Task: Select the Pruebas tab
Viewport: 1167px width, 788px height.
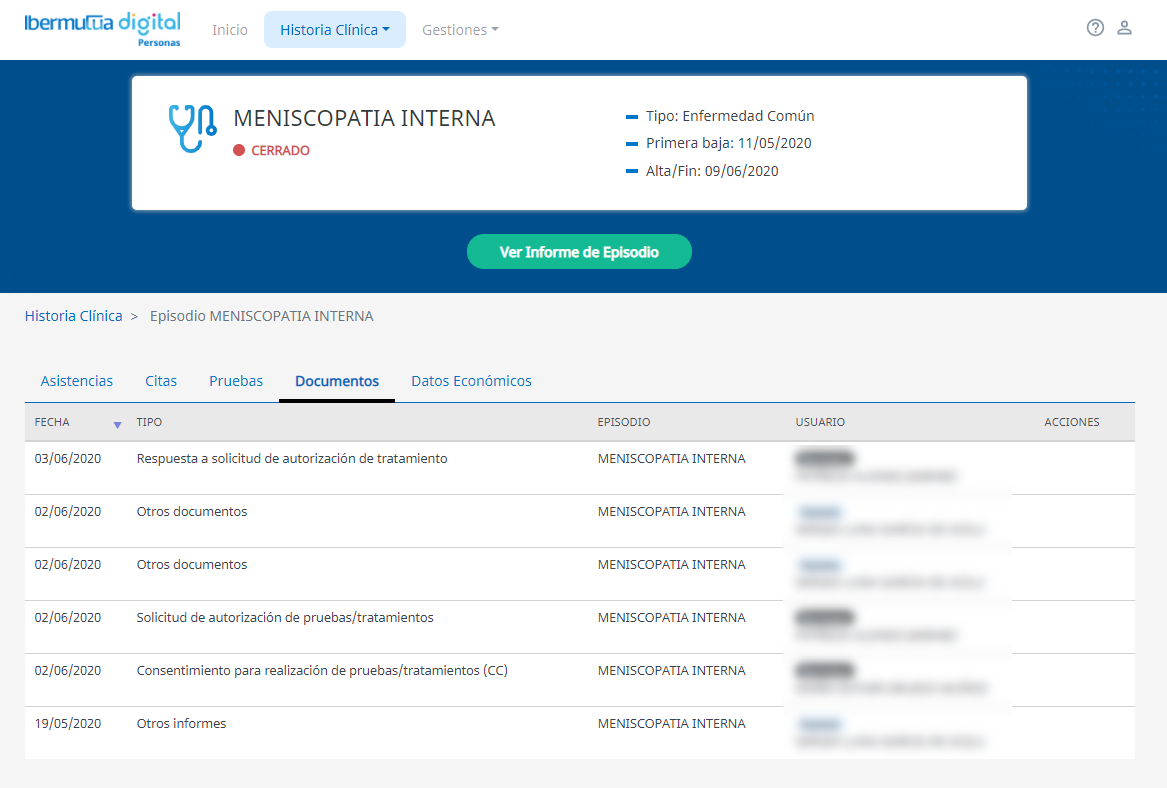Action: [236, 381]
